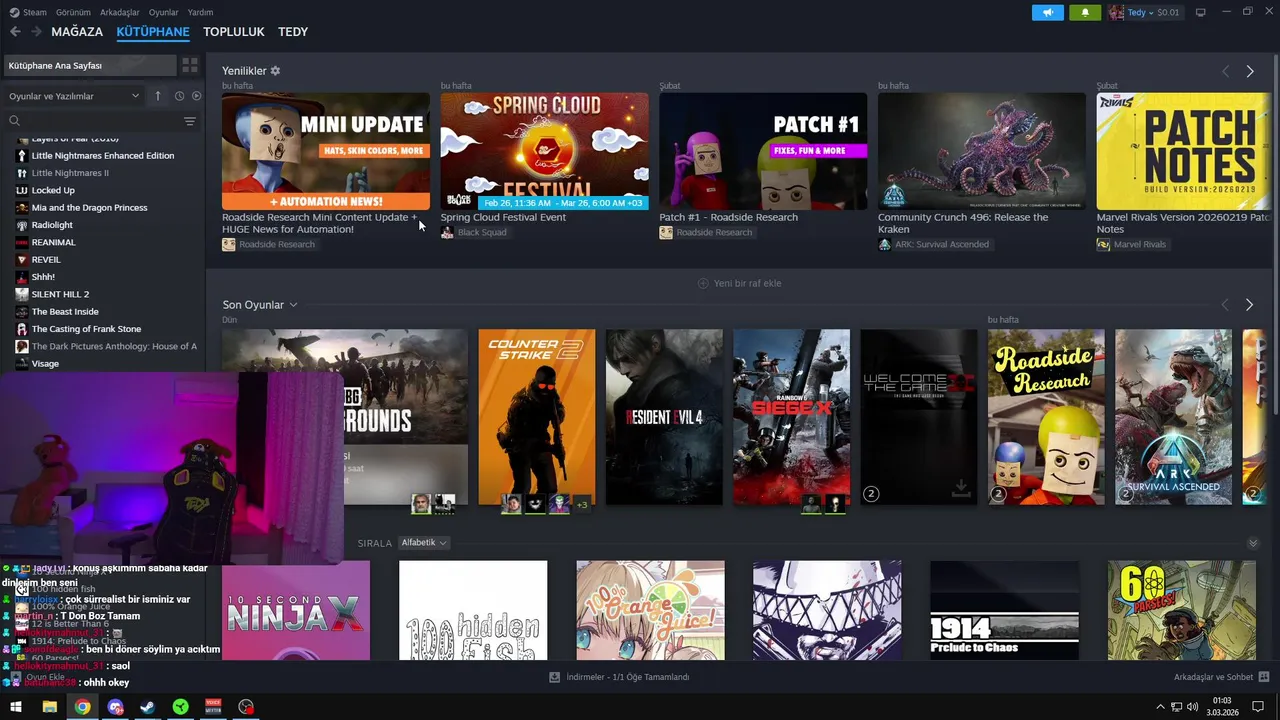The height and width of the screenshot is (720, 1280).
Task: Open Counter-Strike 2 cover in recent games
Action: [x=536, y=417]
